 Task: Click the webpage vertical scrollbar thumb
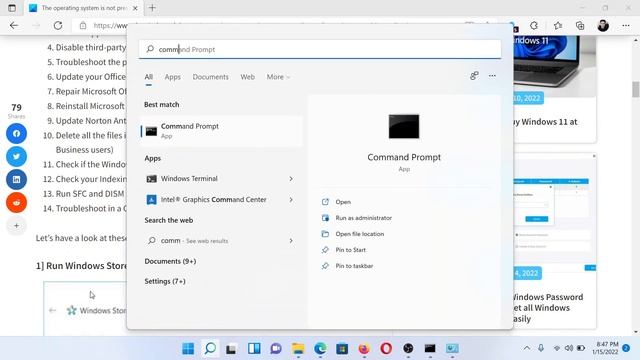tap(636, 89)
